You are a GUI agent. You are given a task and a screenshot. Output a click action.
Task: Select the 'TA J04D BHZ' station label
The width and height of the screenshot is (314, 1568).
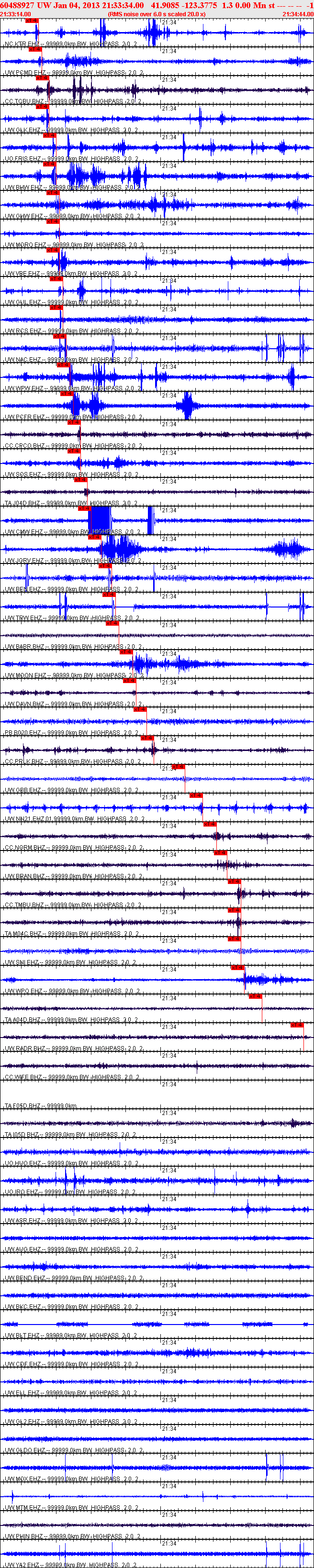tap(24, 503)
